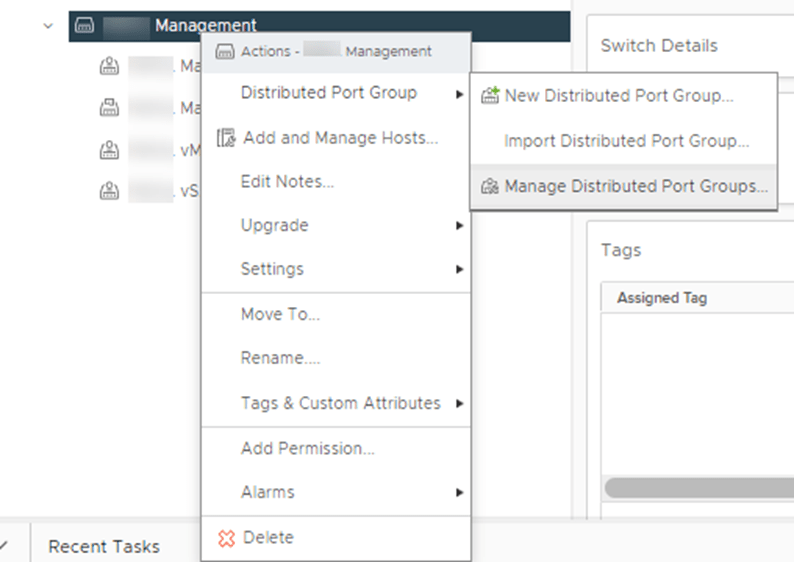This screenshot has height=562, width=794.
Task: Click the New Distributed Port Group icon
Action: pos(490,96)
